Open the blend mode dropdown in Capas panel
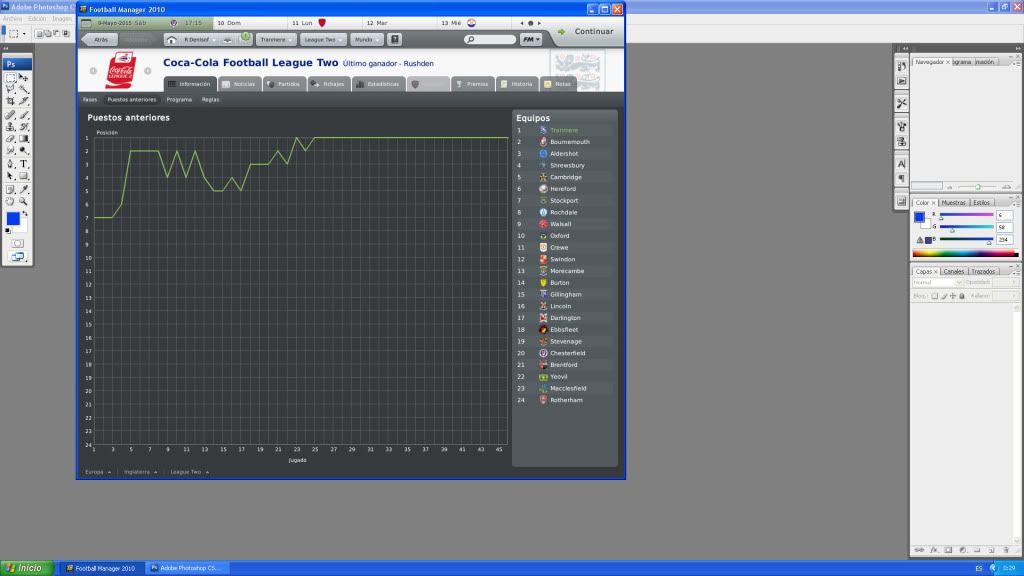This screenshot has height=576, width=1024. (x=936, y=283)
